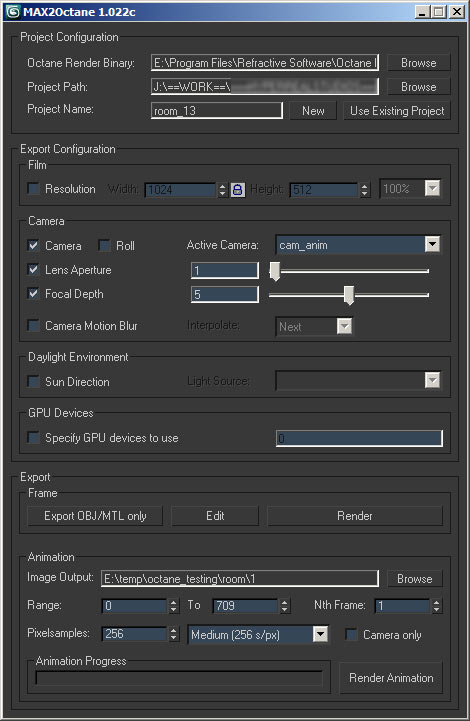Click the Focal Depth value field
The width and height of the screenshot is (470, 721).
click(x=225, y=294)
